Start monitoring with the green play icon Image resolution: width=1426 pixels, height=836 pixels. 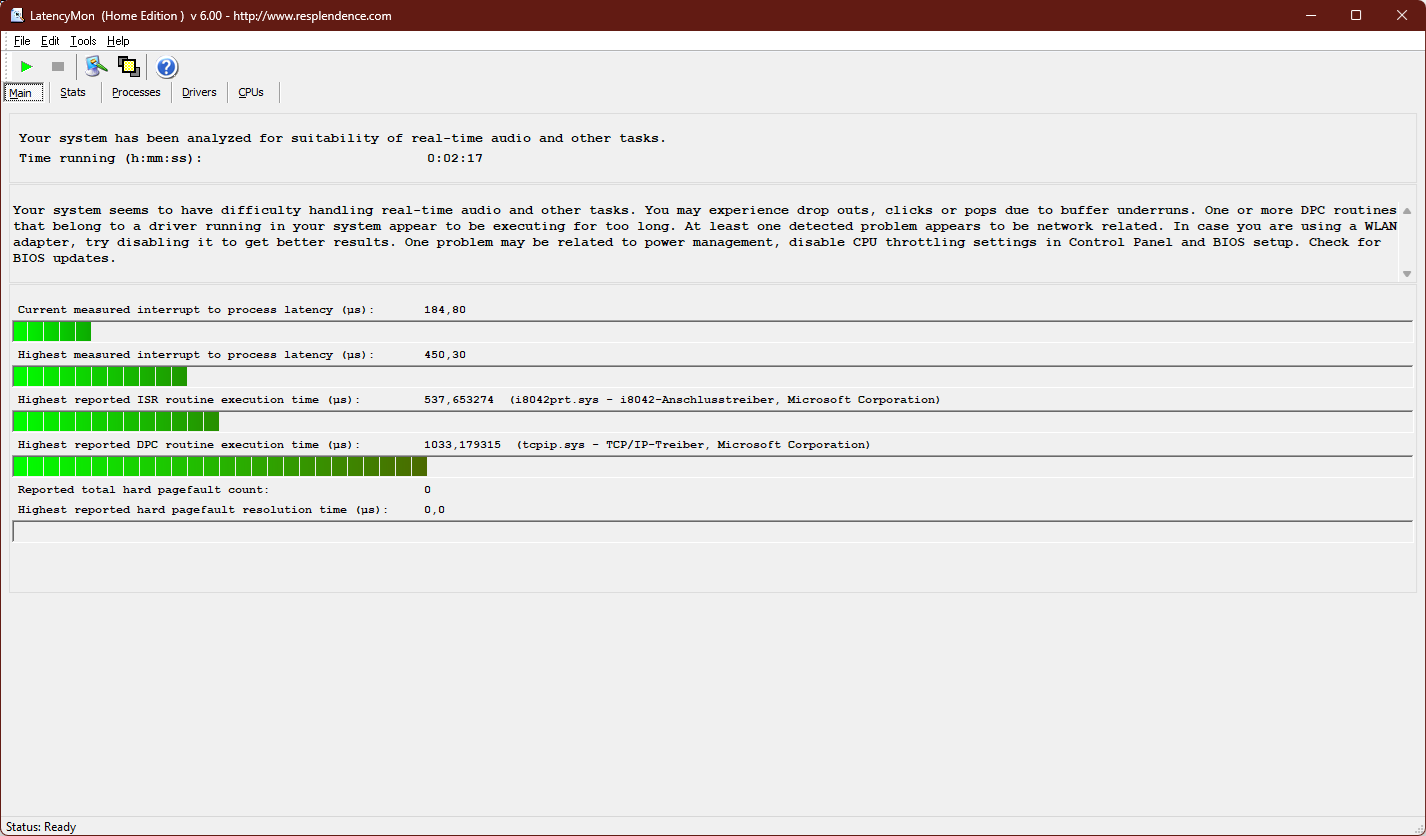[27, 67]
